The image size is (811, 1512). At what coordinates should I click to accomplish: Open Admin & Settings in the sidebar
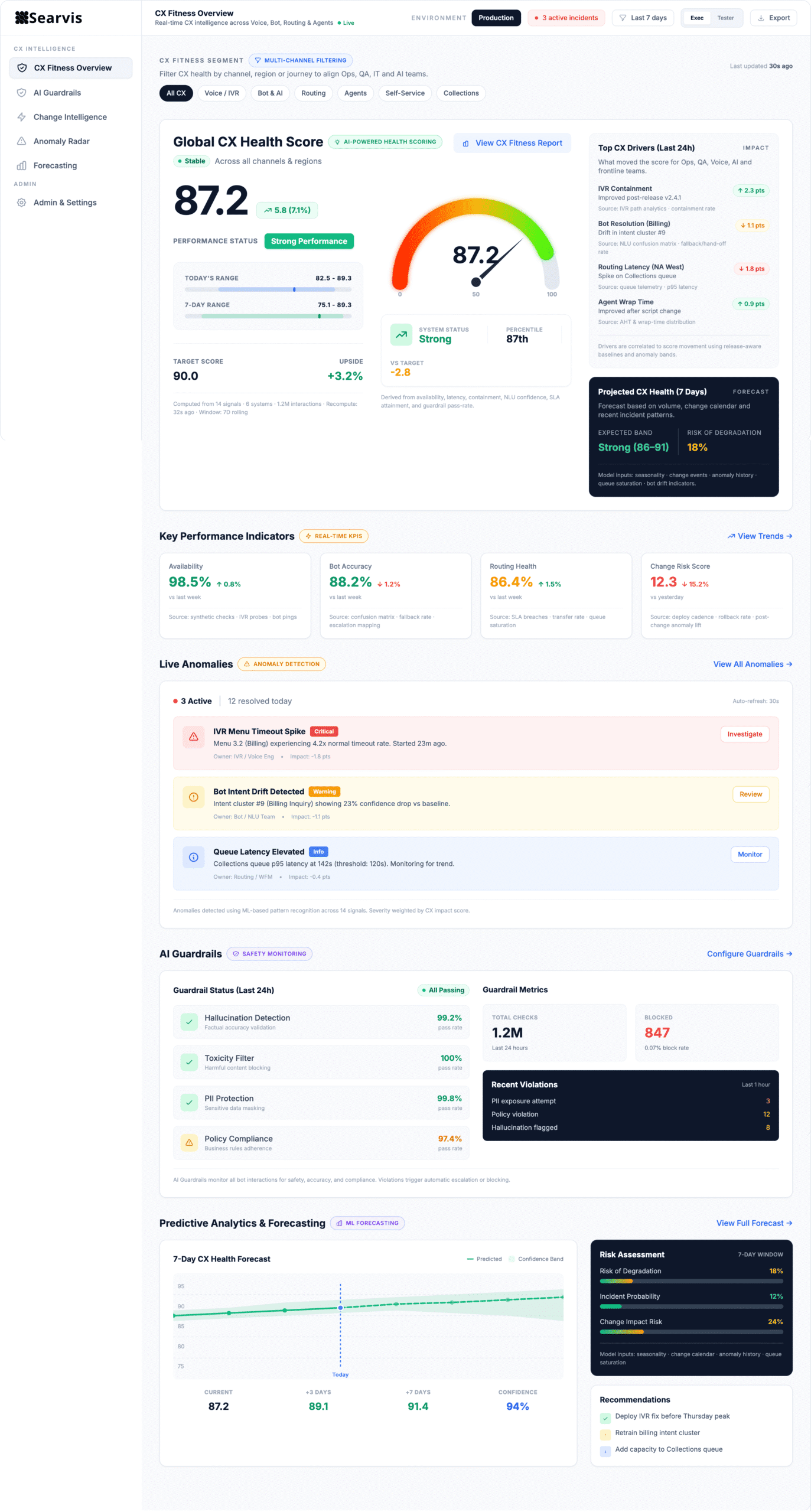point(71,203)
